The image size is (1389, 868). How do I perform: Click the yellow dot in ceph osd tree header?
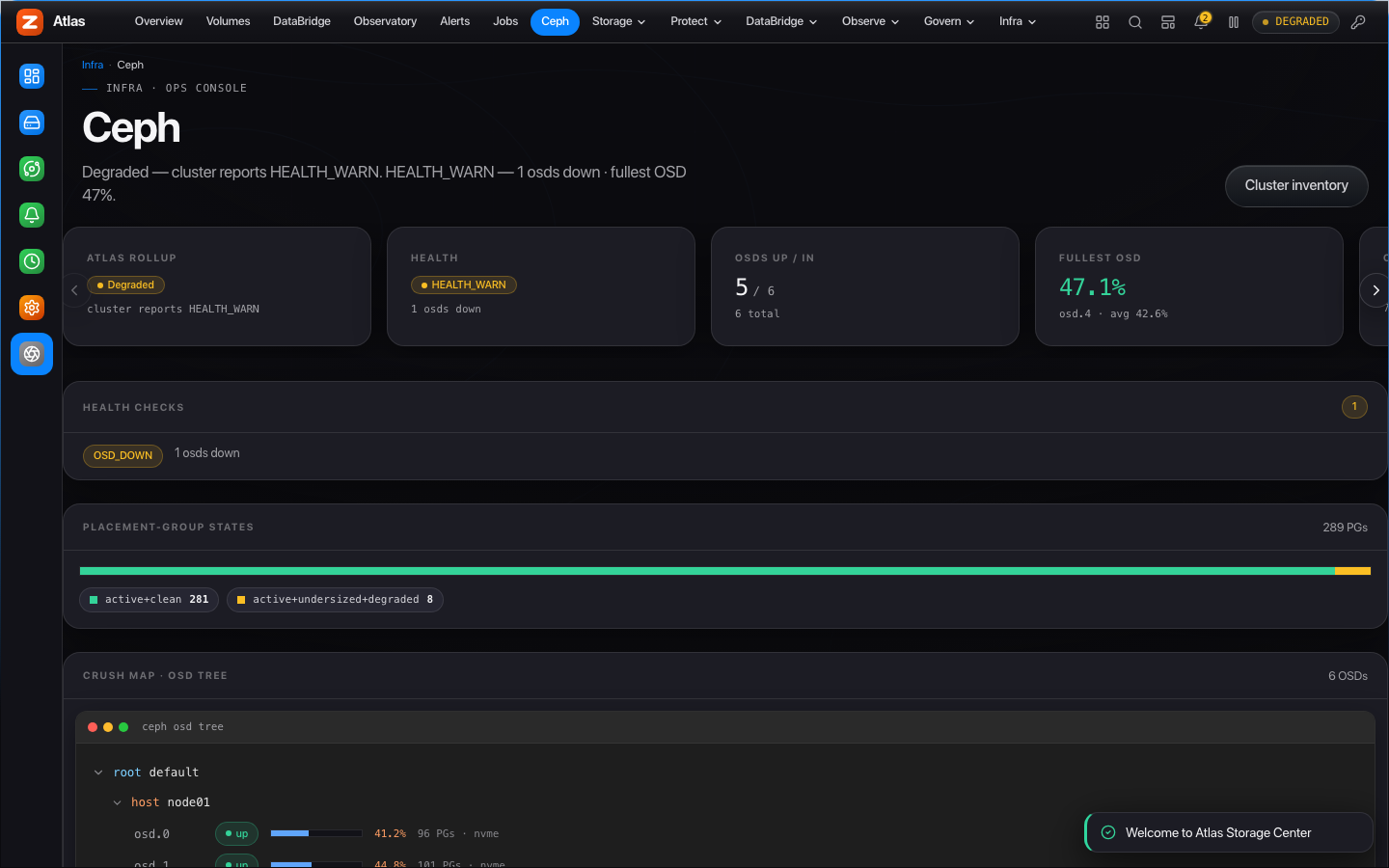108,727
